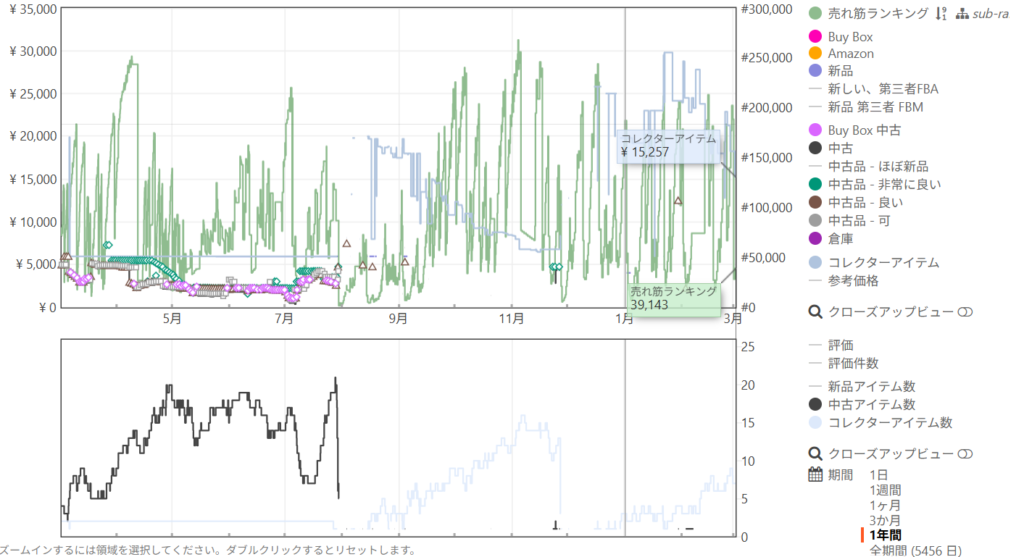Choose 全期間 (5456 日) range
Image resolution: width=1024 pixels, height=557 pixels.
tap(913, 549)
